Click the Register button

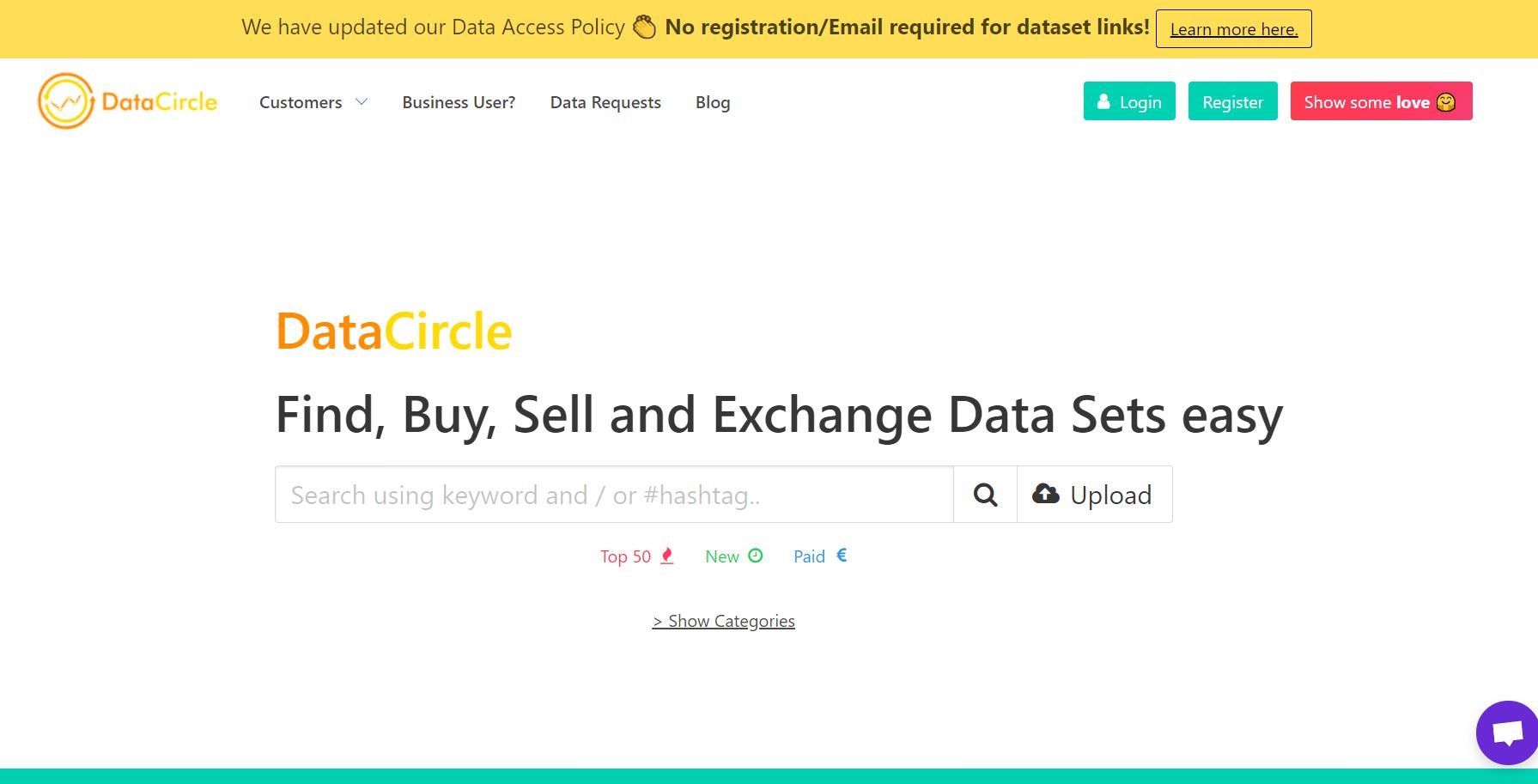coord(1232,101)
